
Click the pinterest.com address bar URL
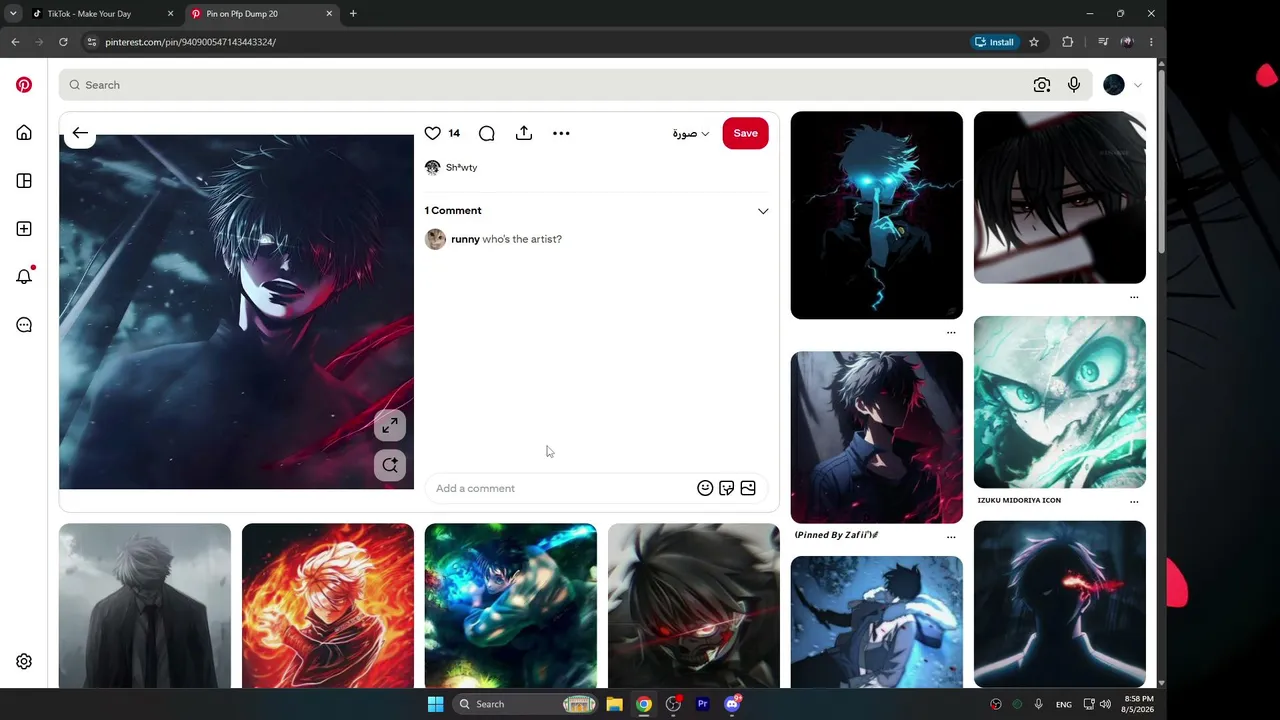(x=190, y=42)
